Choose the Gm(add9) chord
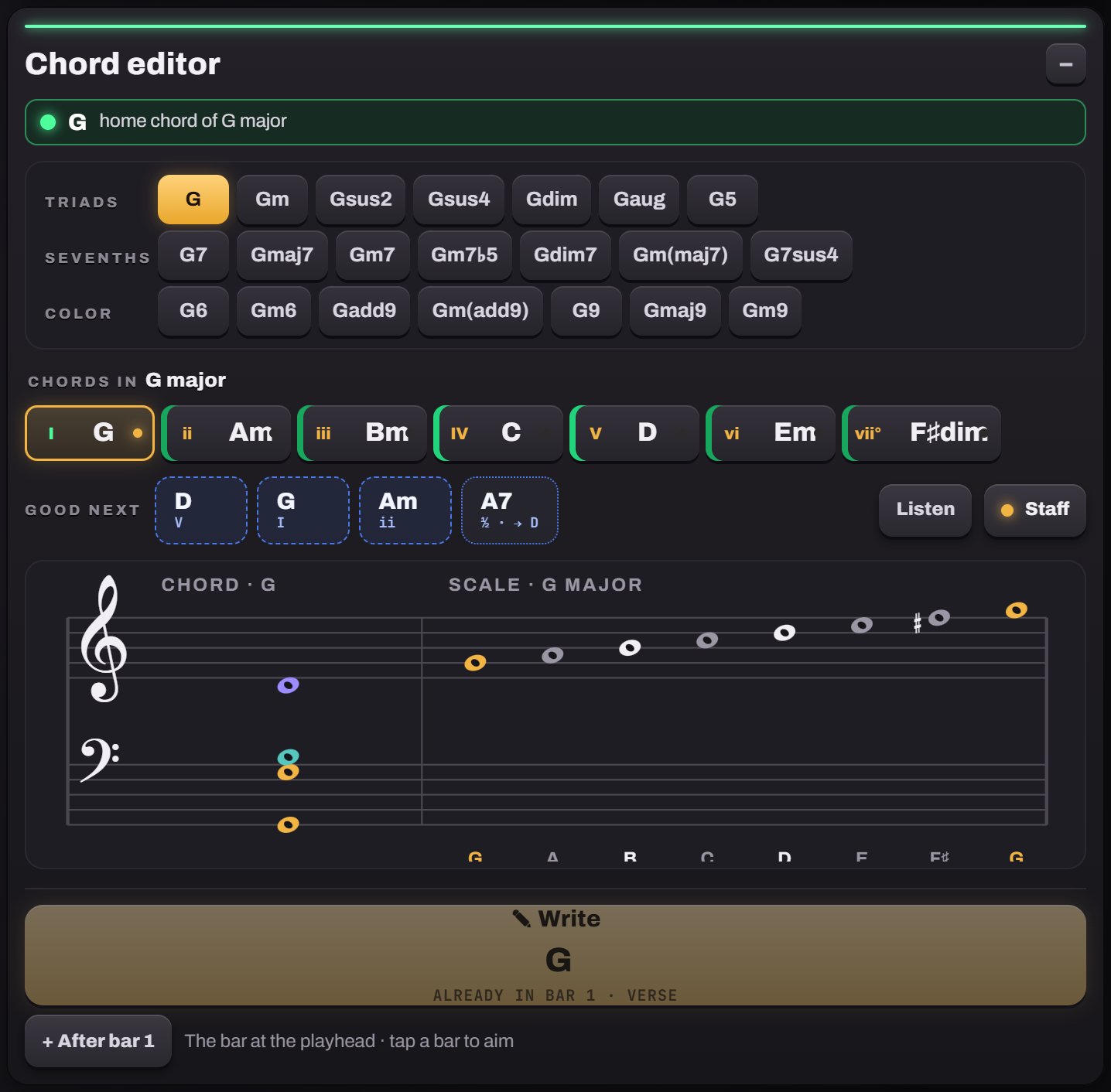This screenshot has width=1111, height=1092. pos(480,311)
